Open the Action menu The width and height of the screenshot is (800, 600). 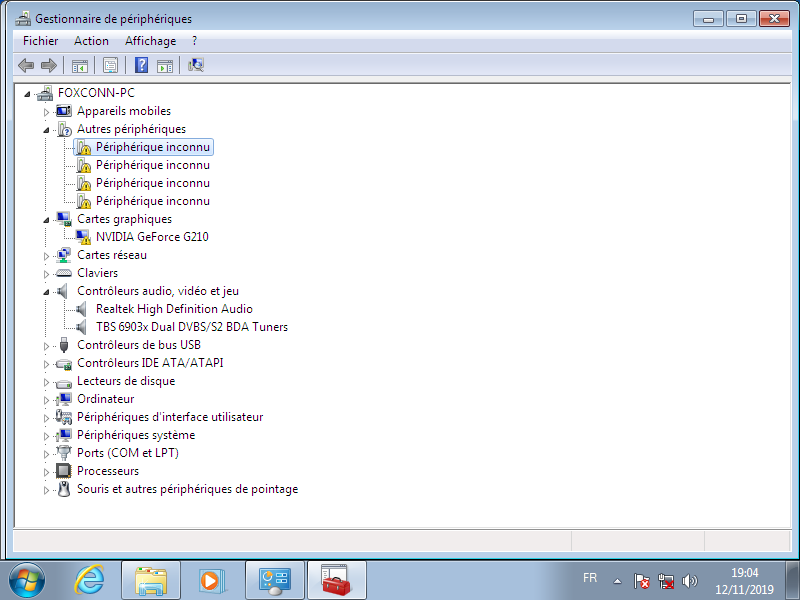91,41
